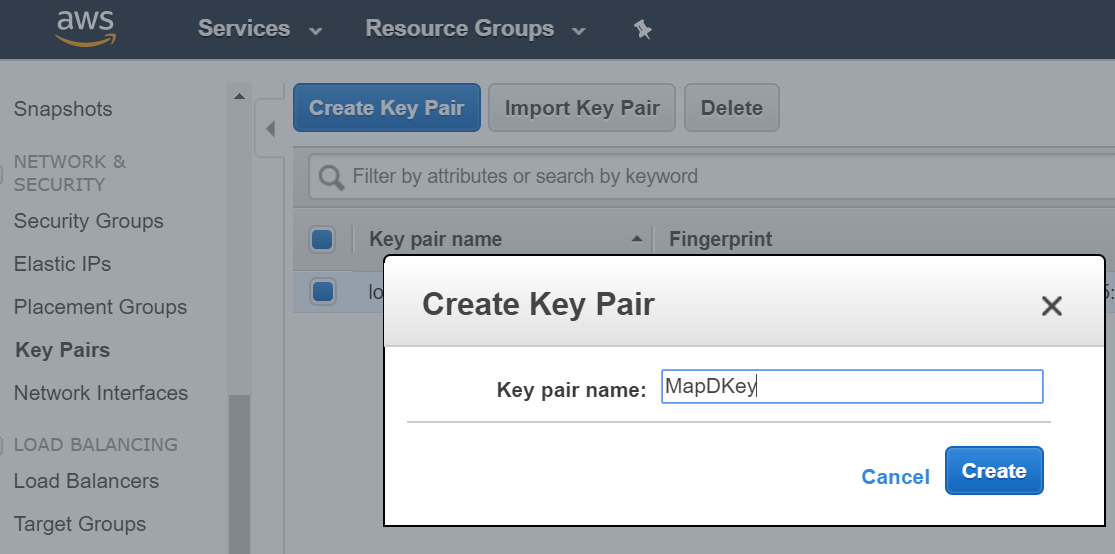Collapse the sidebar with left arrow handle
Viewport: 1115px width, 554px height.
(x=270, y=129)
